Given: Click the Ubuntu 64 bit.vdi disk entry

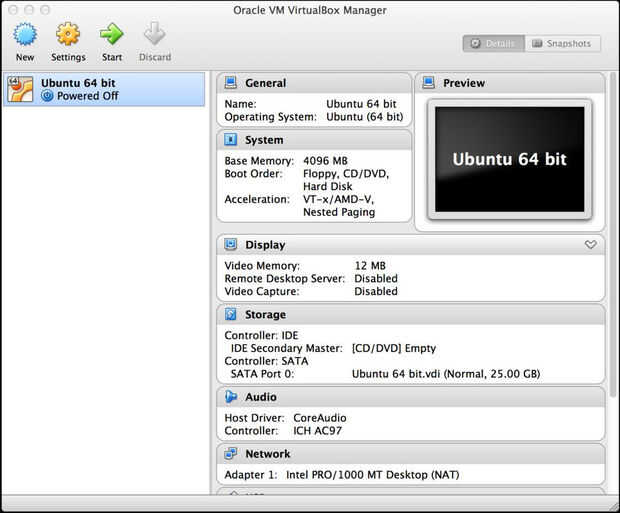Looking at the screenshot, I should (x=446, y=374).
